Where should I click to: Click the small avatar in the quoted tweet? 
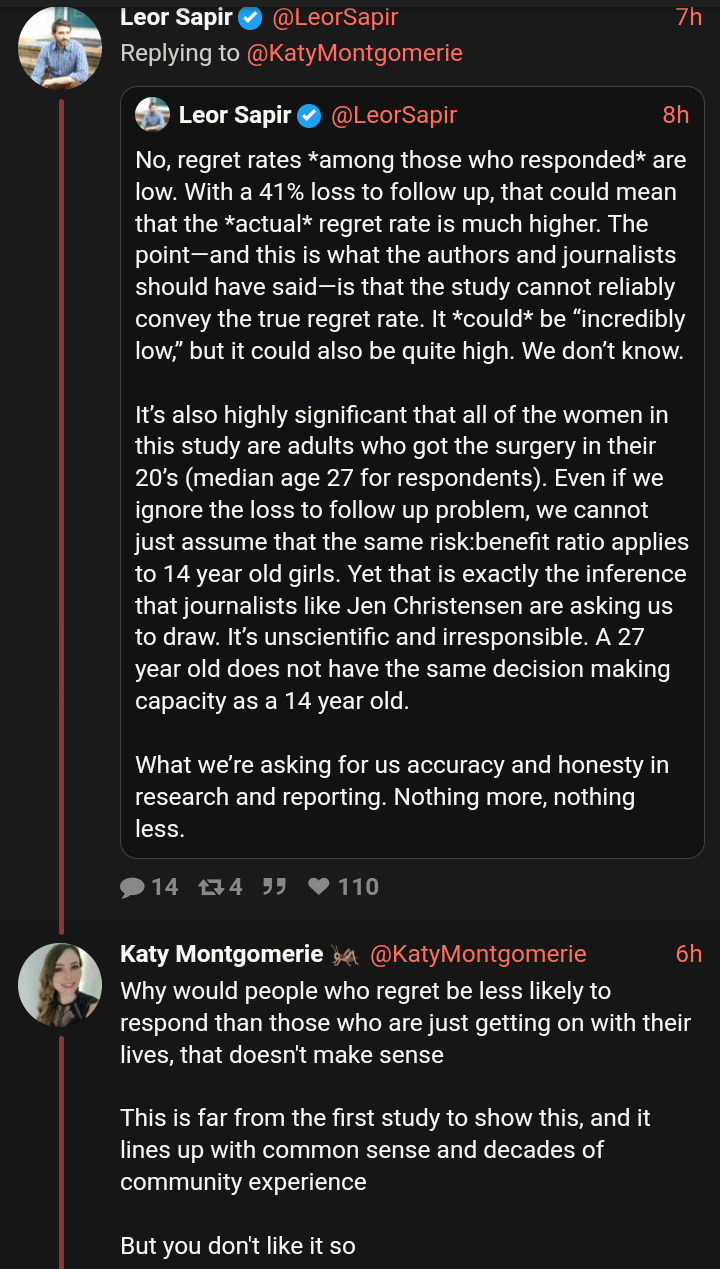click(x=153, y=115)
